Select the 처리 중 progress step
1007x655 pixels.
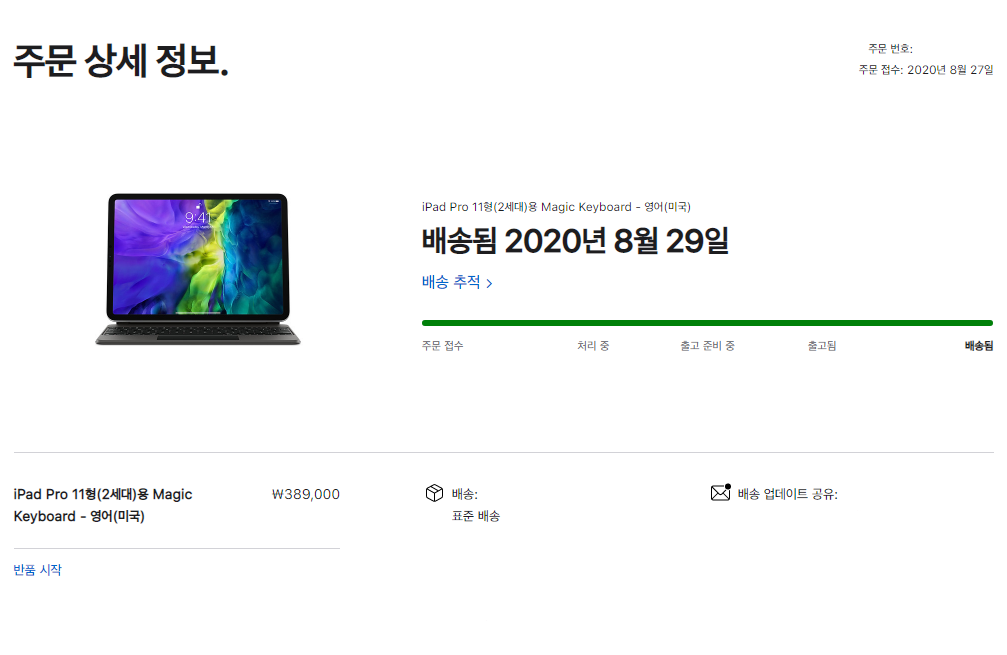[x=593, y=345]
